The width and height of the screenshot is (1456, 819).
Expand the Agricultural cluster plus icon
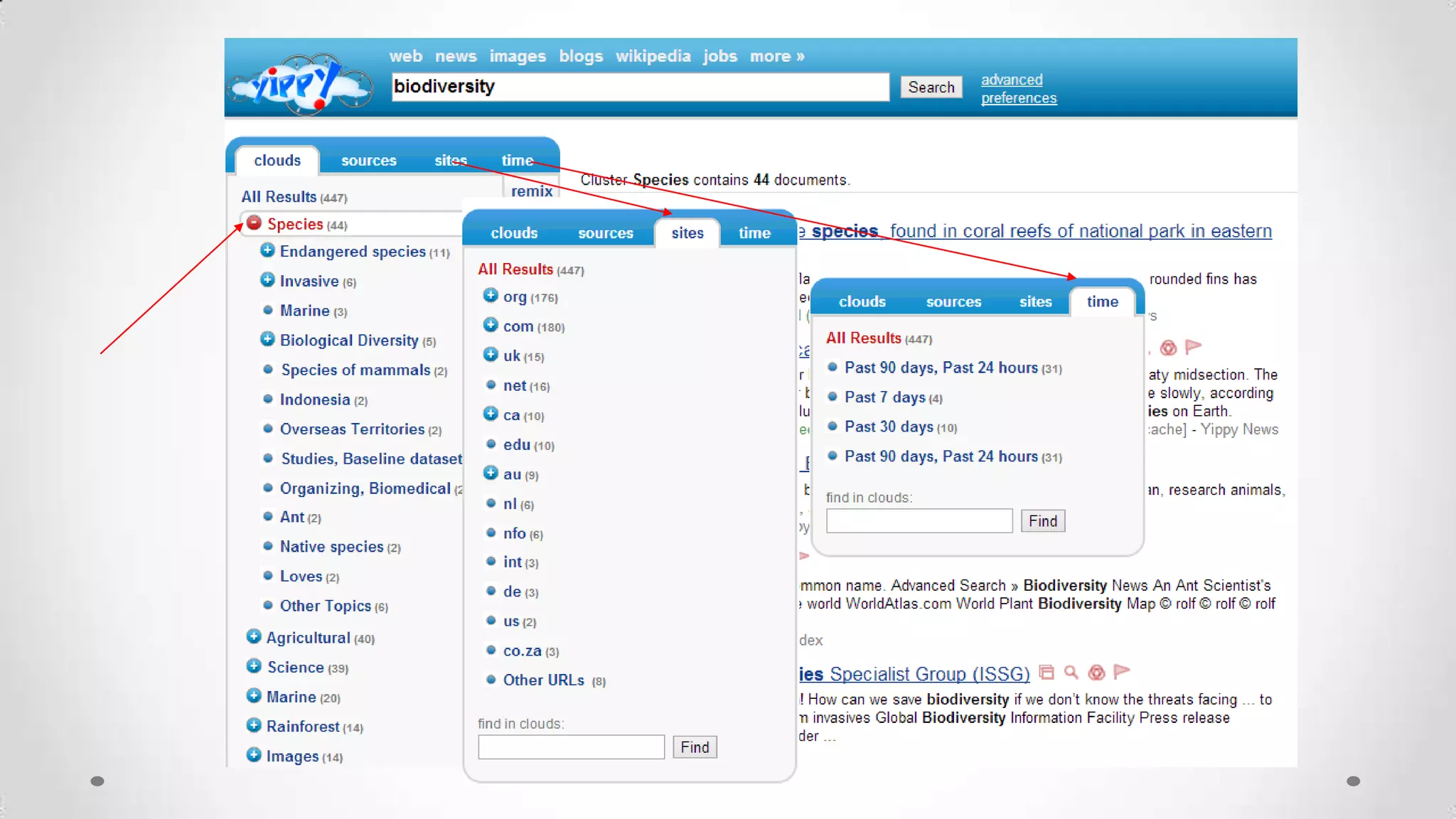click(254, 636)
